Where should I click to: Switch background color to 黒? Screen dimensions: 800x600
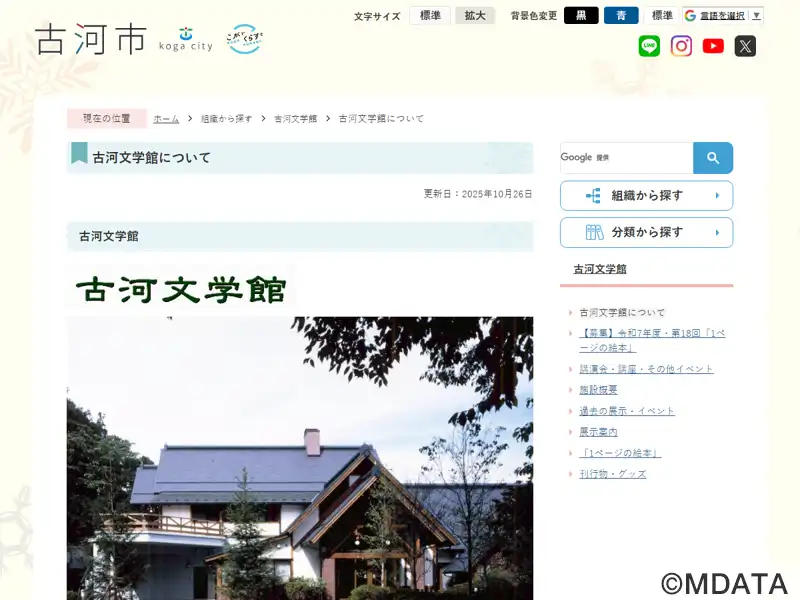click(x=581, y=16)
